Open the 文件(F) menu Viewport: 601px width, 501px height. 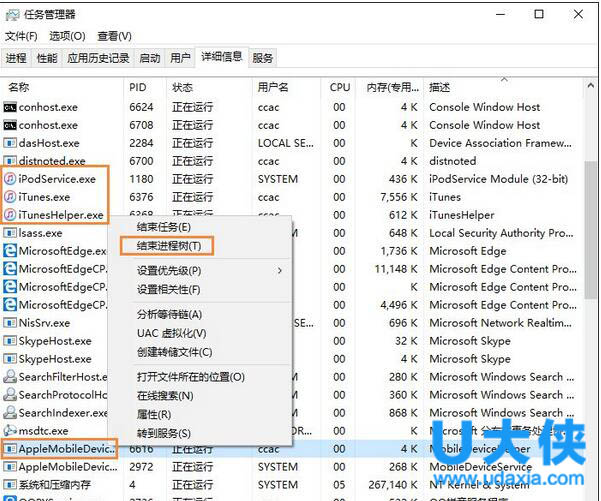point(21,36)
